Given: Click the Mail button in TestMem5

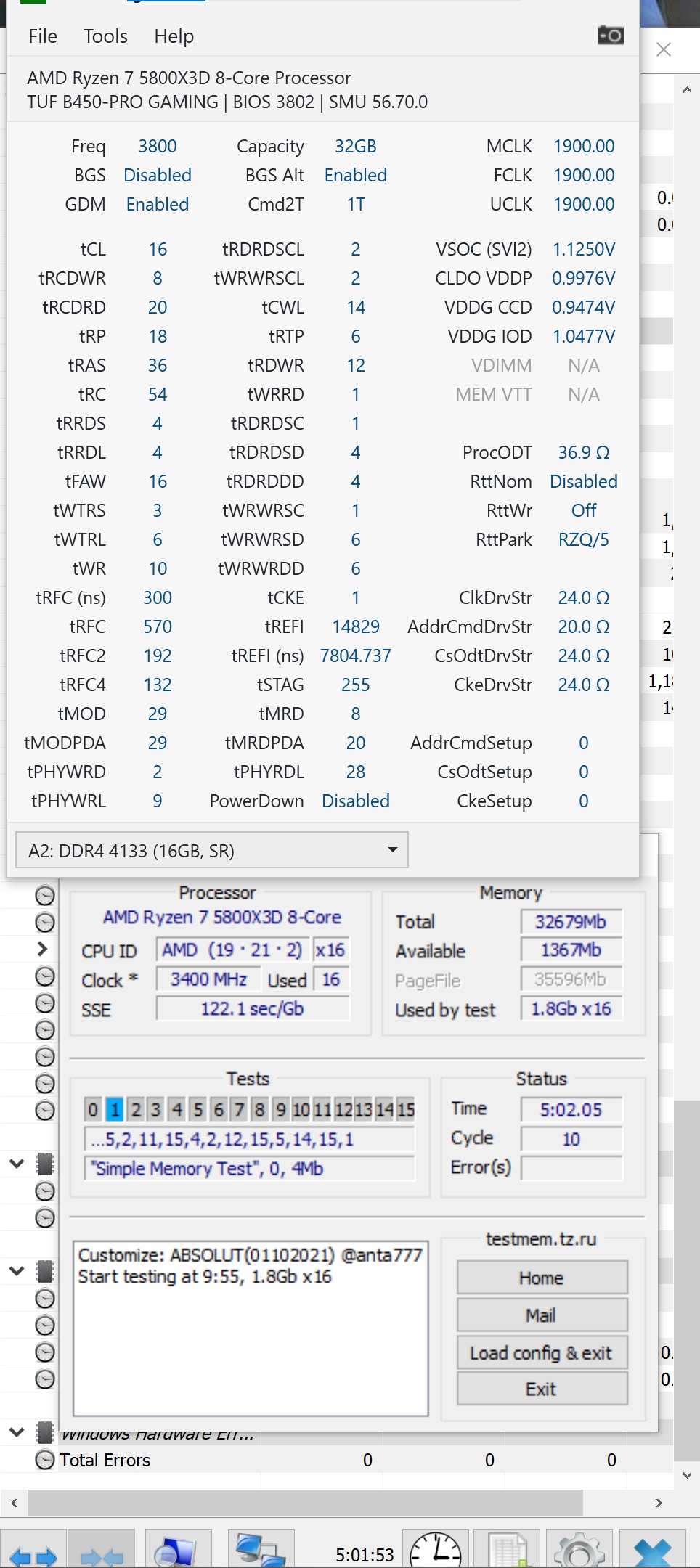Looking at the screenshot, I should (x=542, y=1315).
